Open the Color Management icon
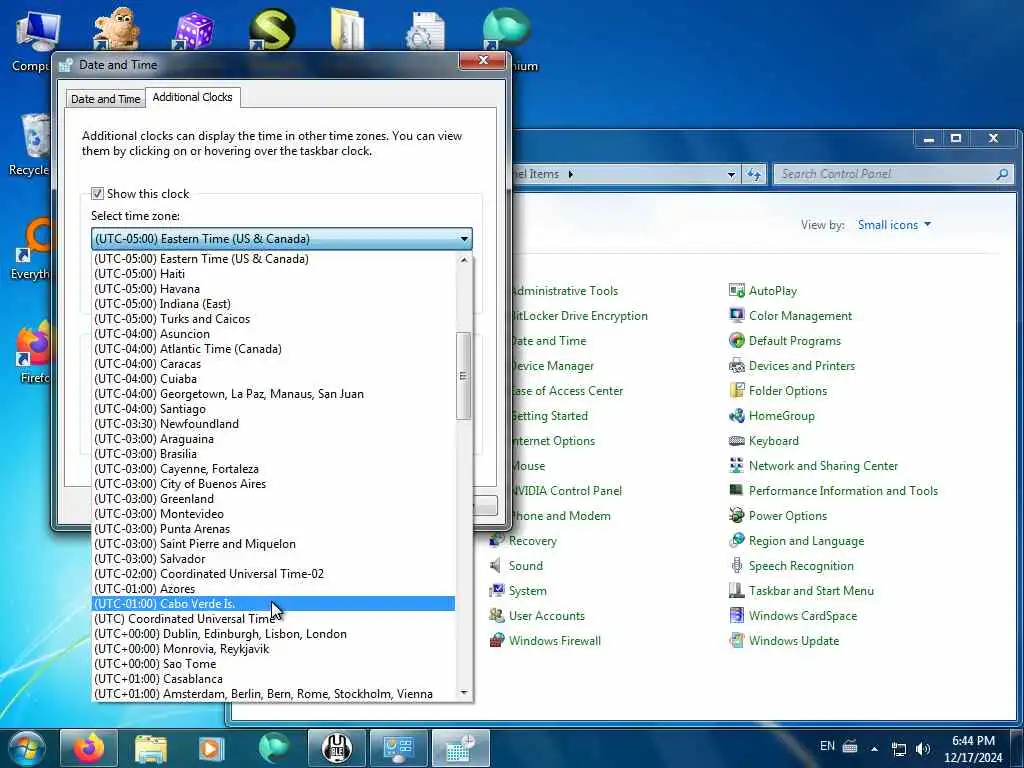The width and height of the screenshot is (1024, 768). pyautogui.click(x=736, y=315)
